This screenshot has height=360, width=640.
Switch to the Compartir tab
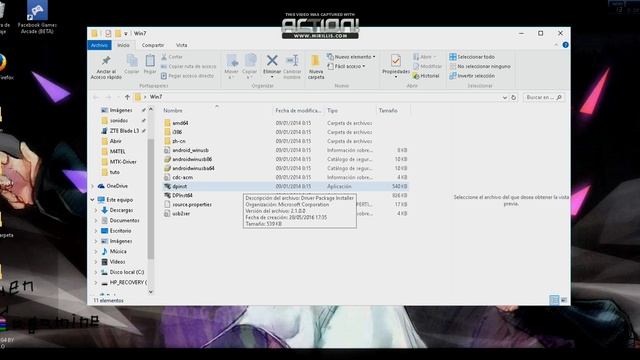point(153,45)
